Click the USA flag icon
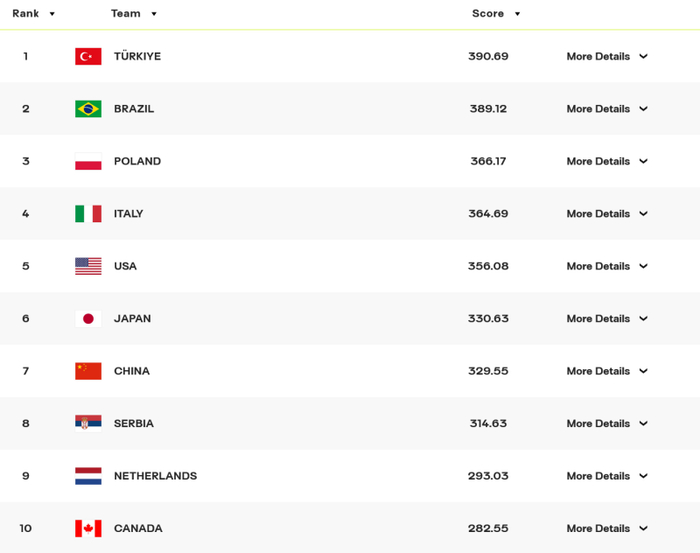This screenshot has height=553, width=700. pyautogui.click(x=88, y=266)
